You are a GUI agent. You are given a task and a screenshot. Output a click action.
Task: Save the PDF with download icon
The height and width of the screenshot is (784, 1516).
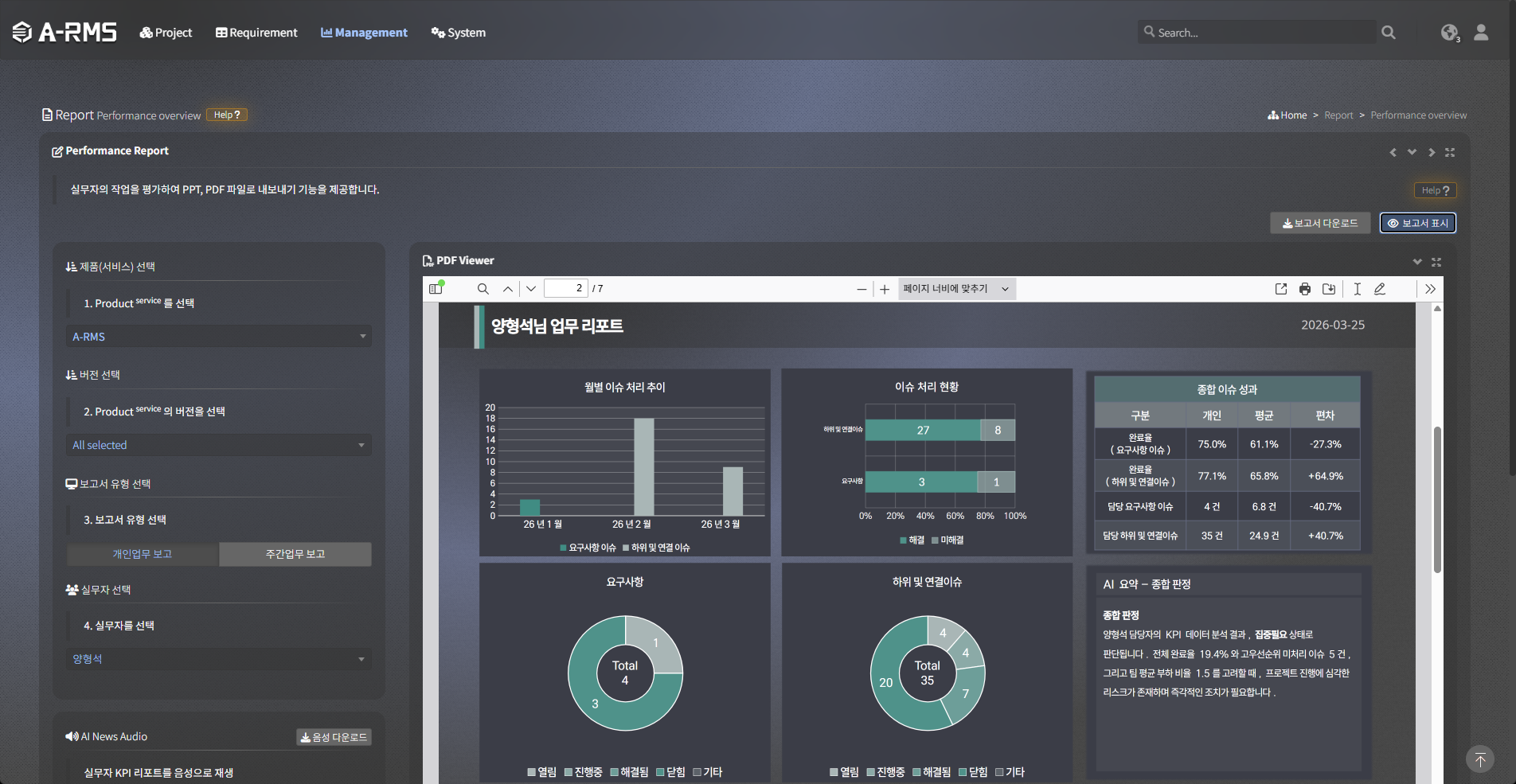[x=1329, y=289]
